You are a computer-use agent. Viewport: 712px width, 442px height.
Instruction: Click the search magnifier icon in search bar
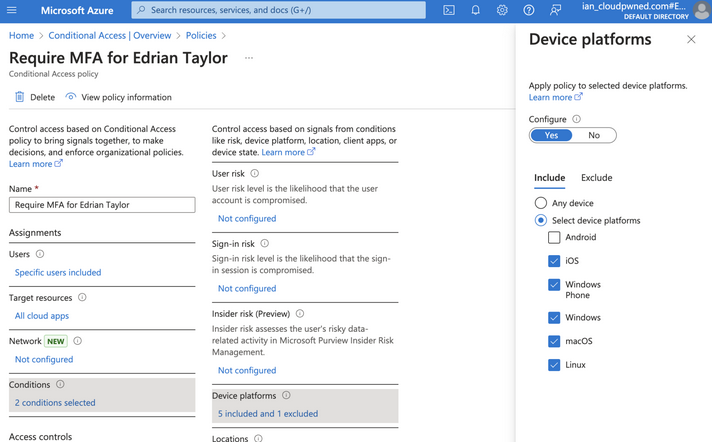click(x=141, y=10)
